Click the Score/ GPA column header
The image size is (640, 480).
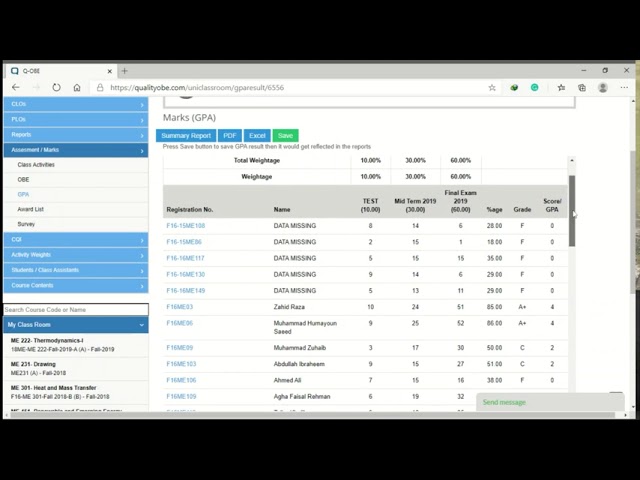tap(552, 205)
